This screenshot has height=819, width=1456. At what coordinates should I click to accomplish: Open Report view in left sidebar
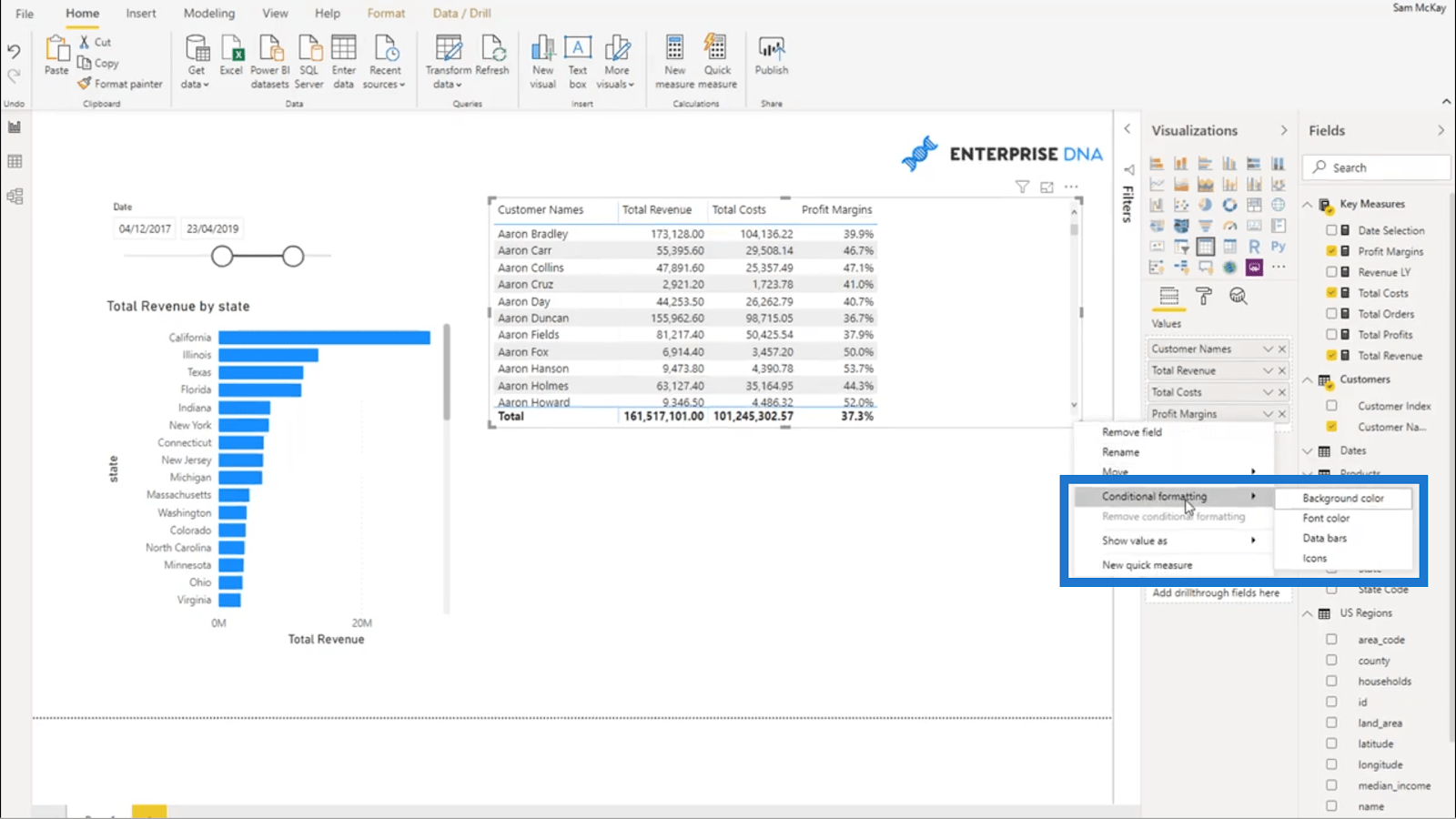tap(15, 127)
